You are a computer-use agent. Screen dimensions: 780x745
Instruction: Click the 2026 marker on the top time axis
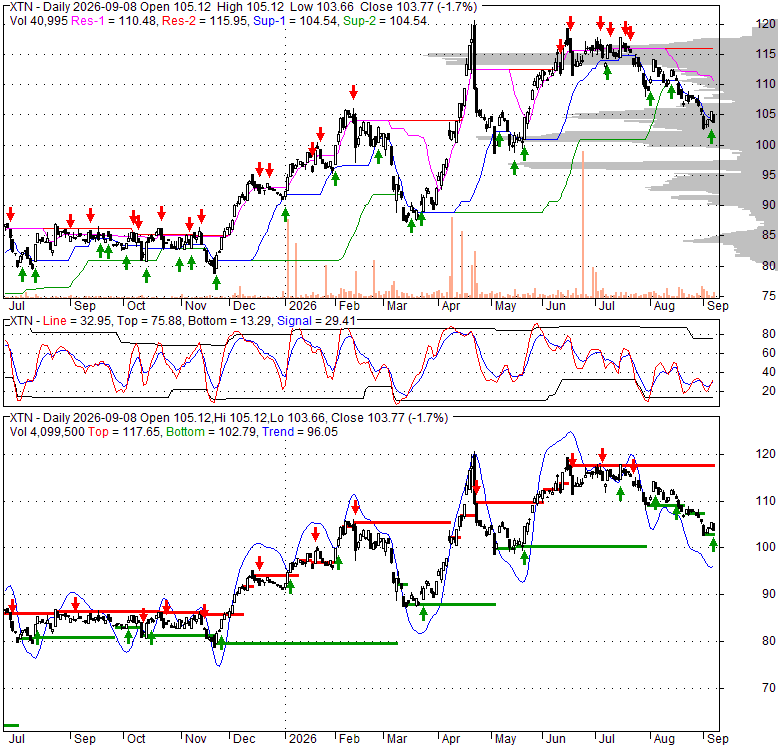tap(303, 305)
